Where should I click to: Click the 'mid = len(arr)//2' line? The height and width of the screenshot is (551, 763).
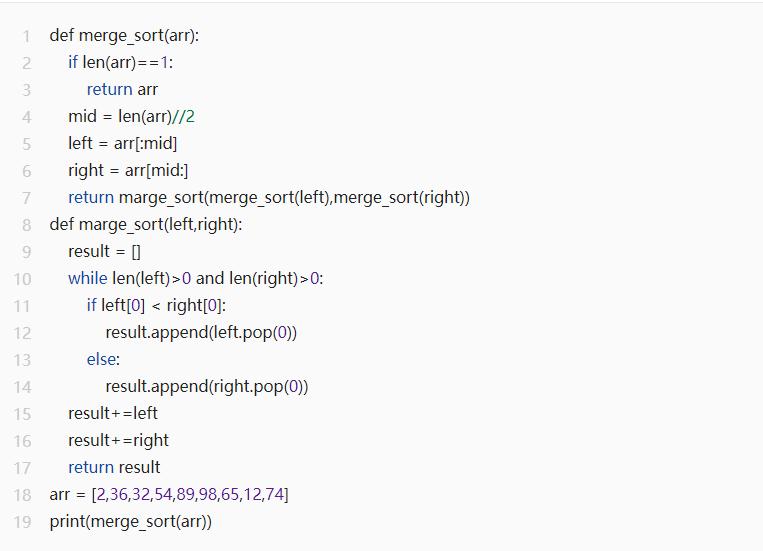131,116
